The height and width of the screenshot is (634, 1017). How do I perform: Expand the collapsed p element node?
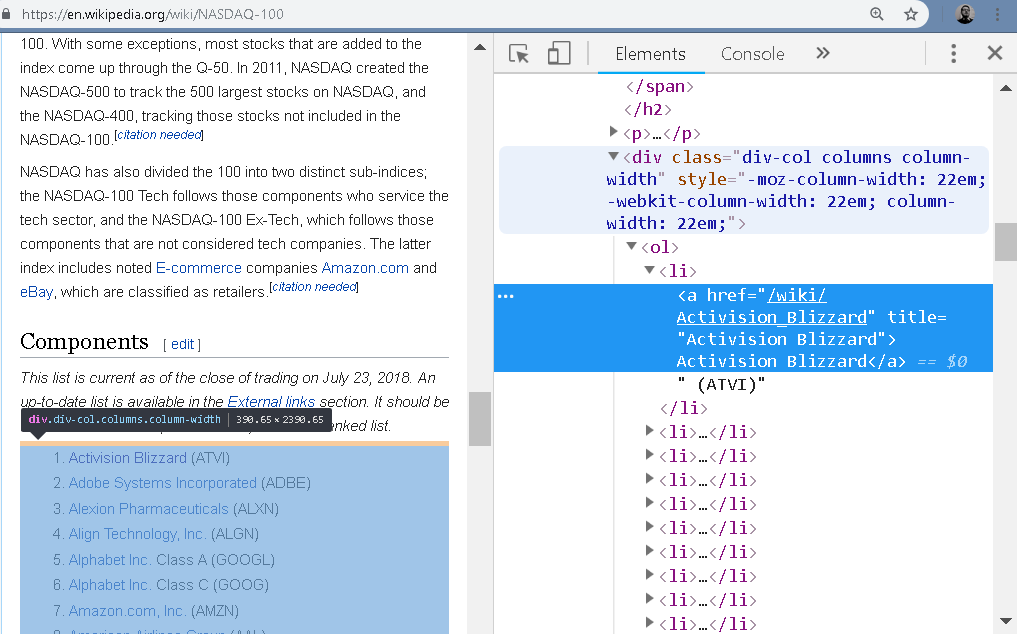click(x=613, y=132)
